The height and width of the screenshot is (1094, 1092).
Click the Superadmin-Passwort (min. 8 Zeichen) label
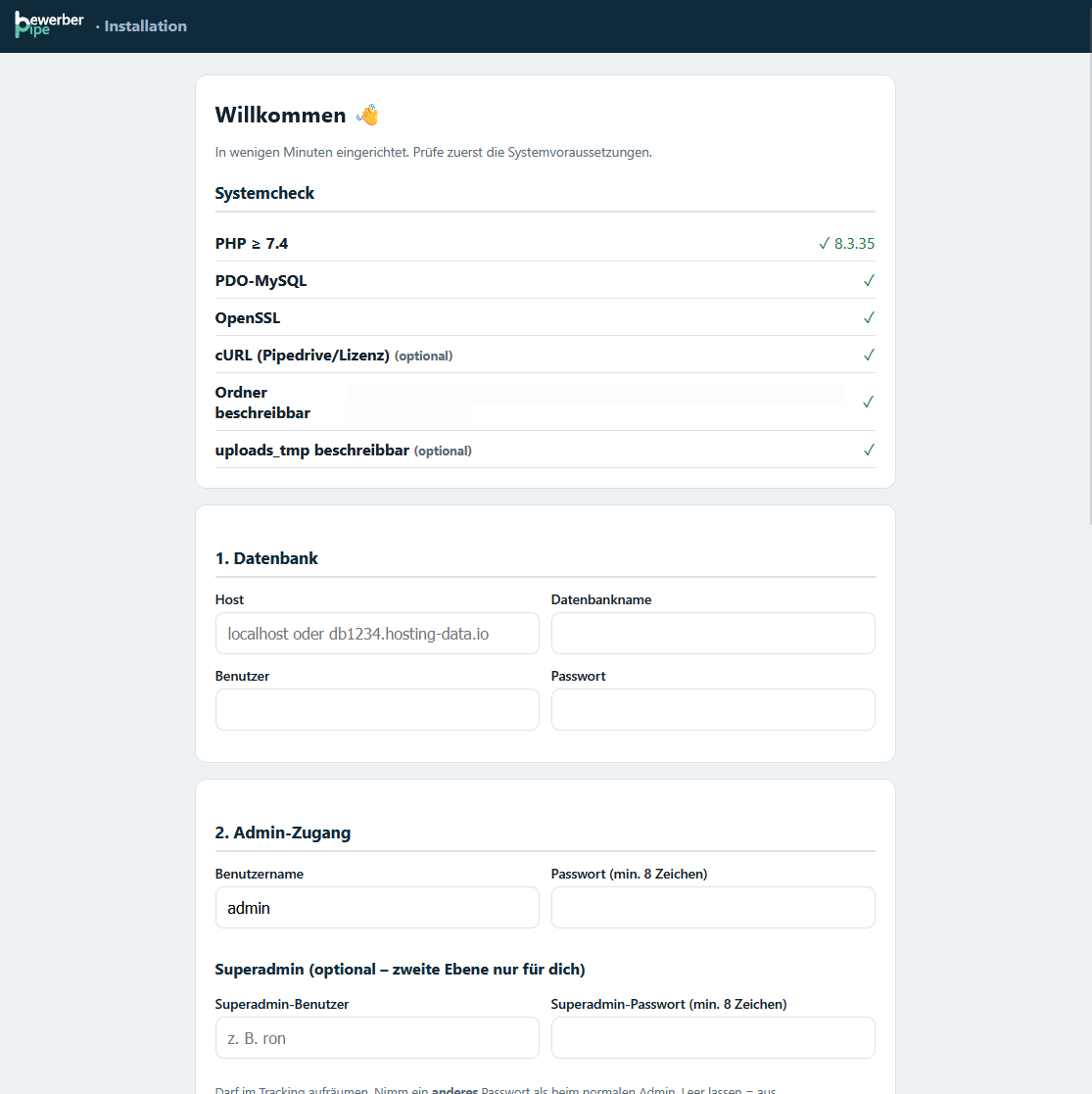669,1004
